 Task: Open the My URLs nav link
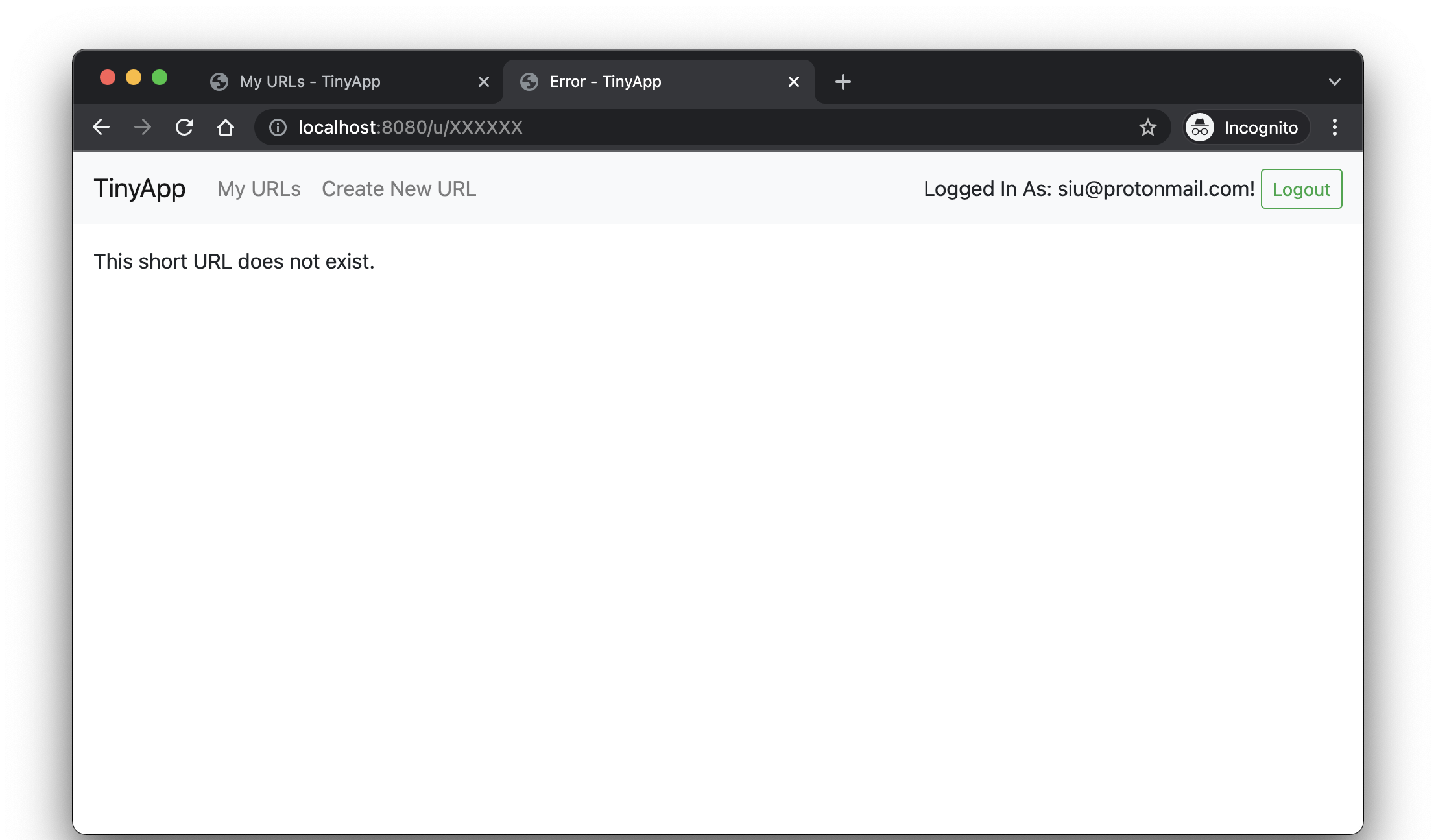click(259, 189)
